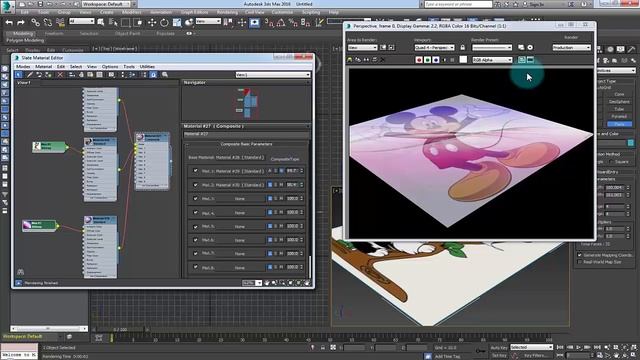Open the Render Preset dropdown
The width and height of the screenshot is (640, 360).
coord(492,47)
